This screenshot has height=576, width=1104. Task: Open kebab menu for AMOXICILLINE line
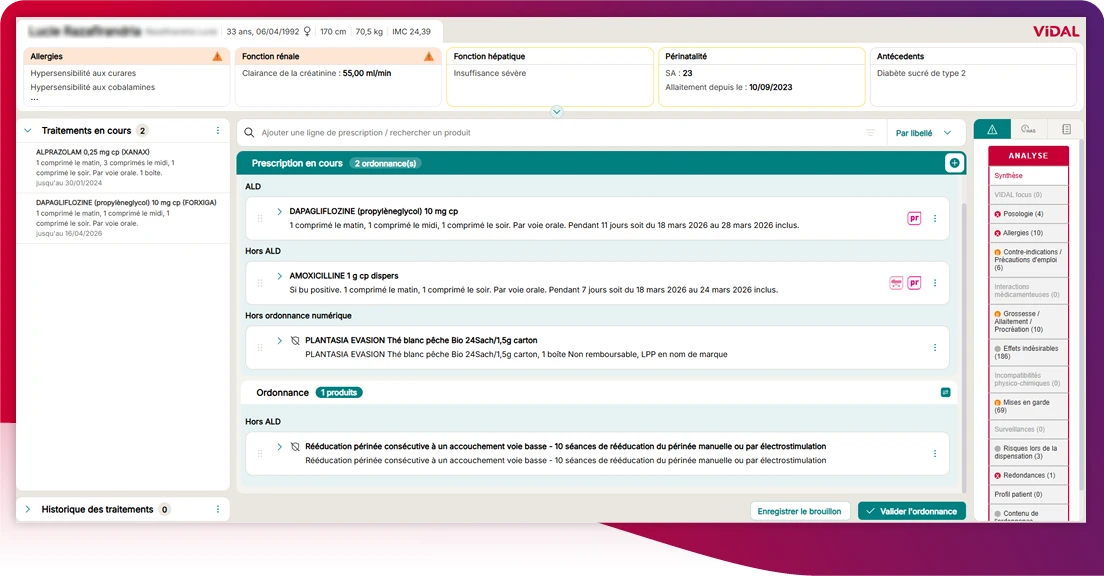coord(935,283)
